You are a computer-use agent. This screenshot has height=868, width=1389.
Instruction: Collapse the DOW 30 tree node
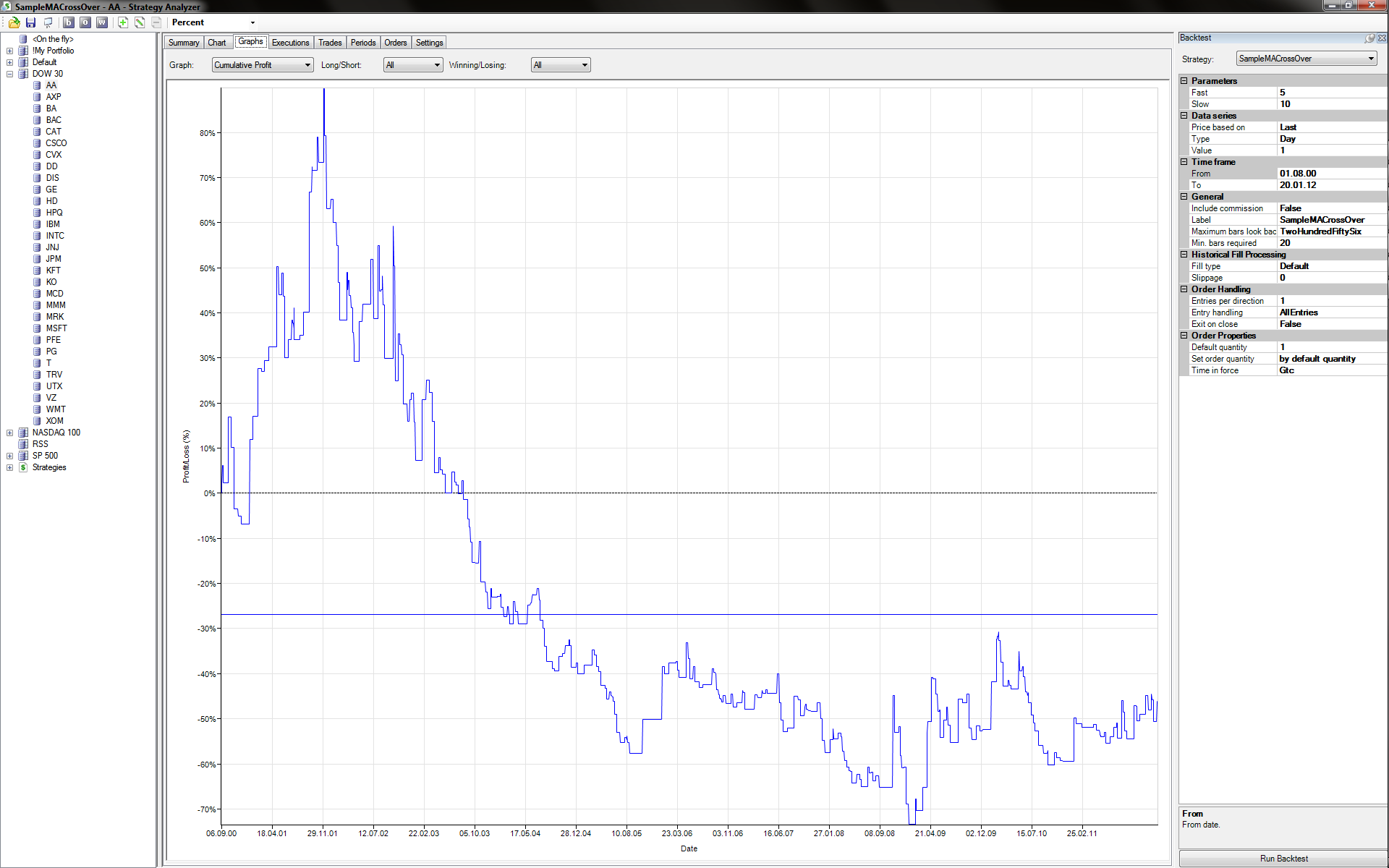[x=9, y=74]
